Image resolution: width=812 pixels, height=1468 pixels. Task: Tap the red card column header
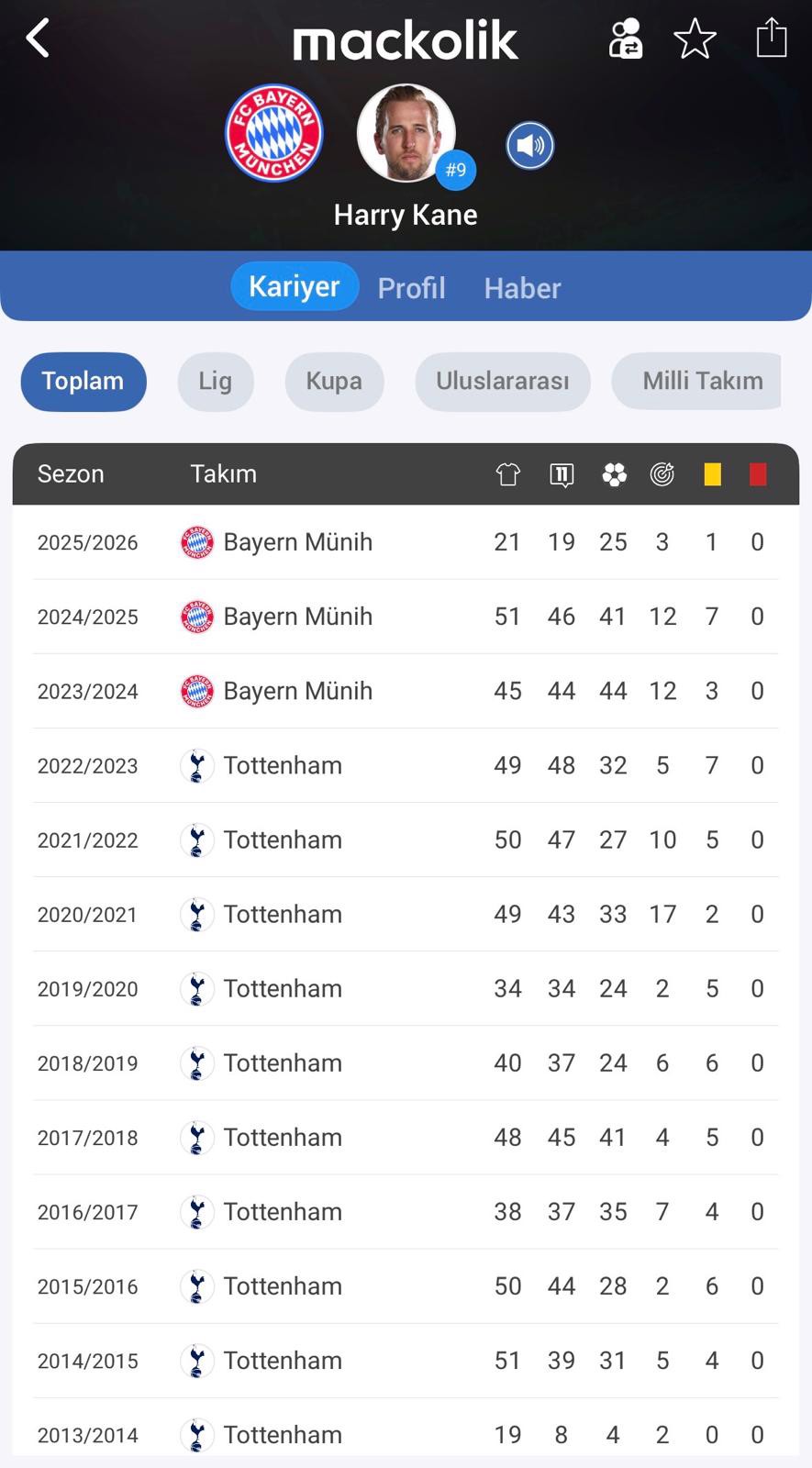(x=758, y=474)
